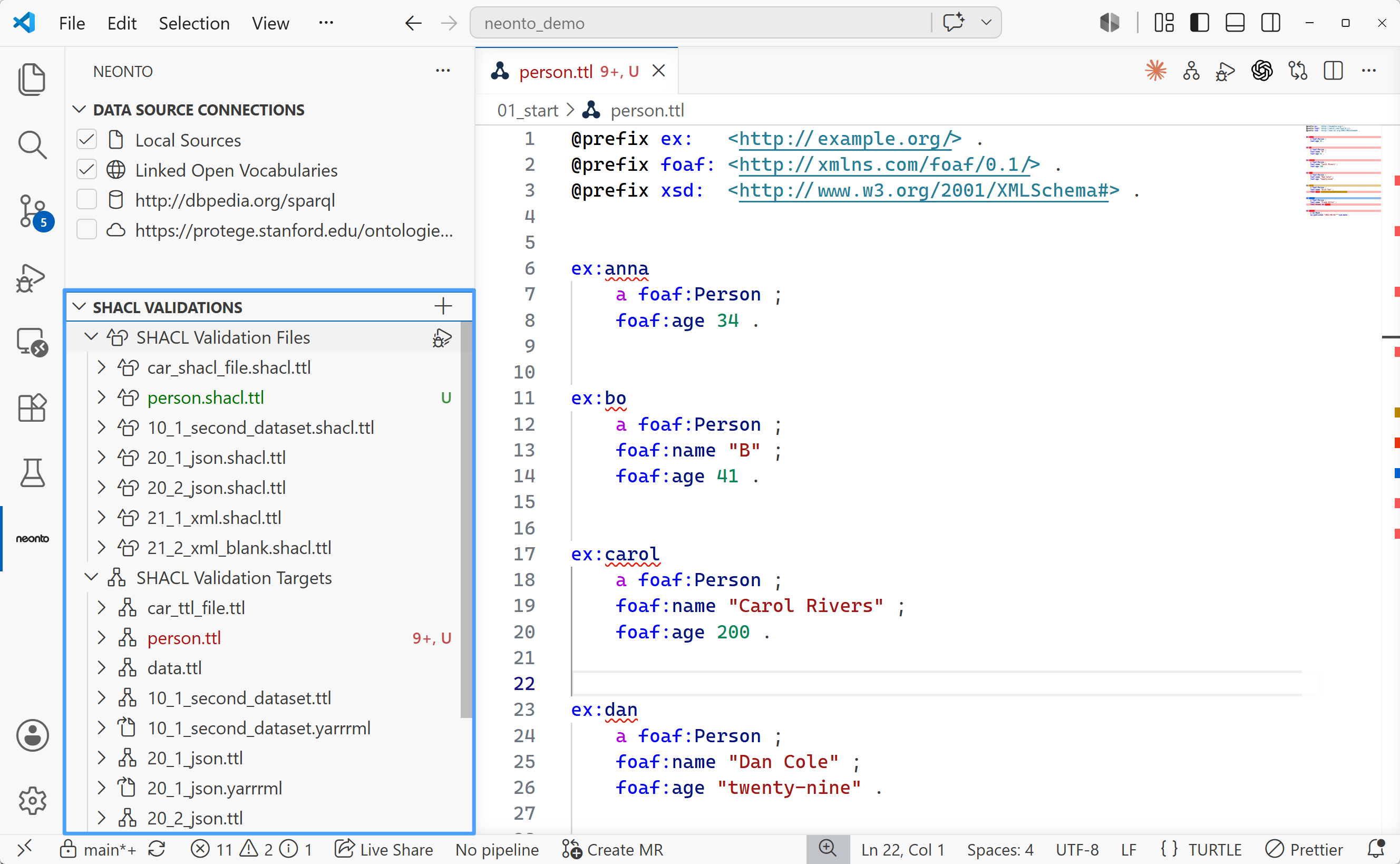The height and width of the screenshot is (864, 1400).
Task: Check the protege.stanford.edu ontologies checkbox
Action: coord(87,230)
